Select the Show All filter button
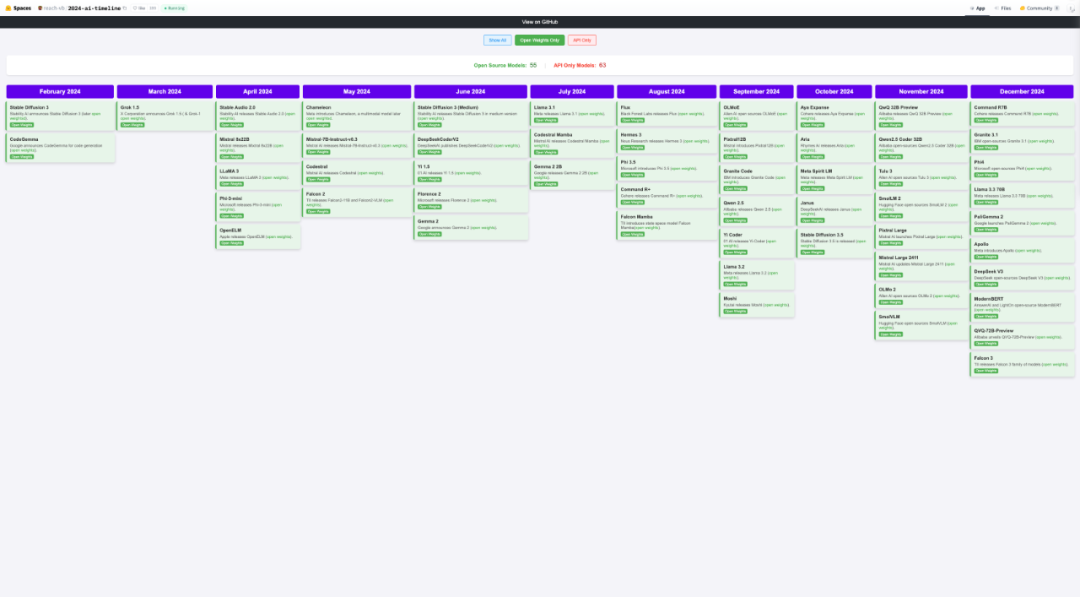Image resolution: width=1080 pixels, height=597 pixels. (x=497, y=40)
